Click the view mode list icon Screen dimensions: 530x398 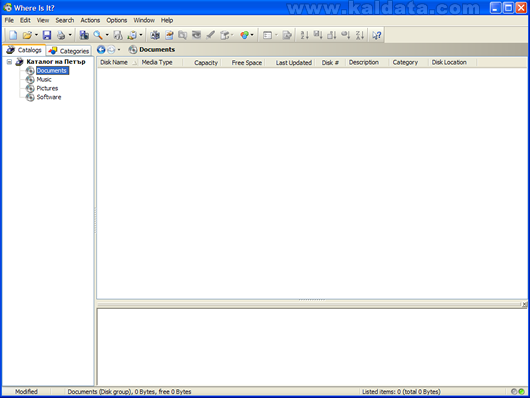pyautogui.click(x=267, y=35)
